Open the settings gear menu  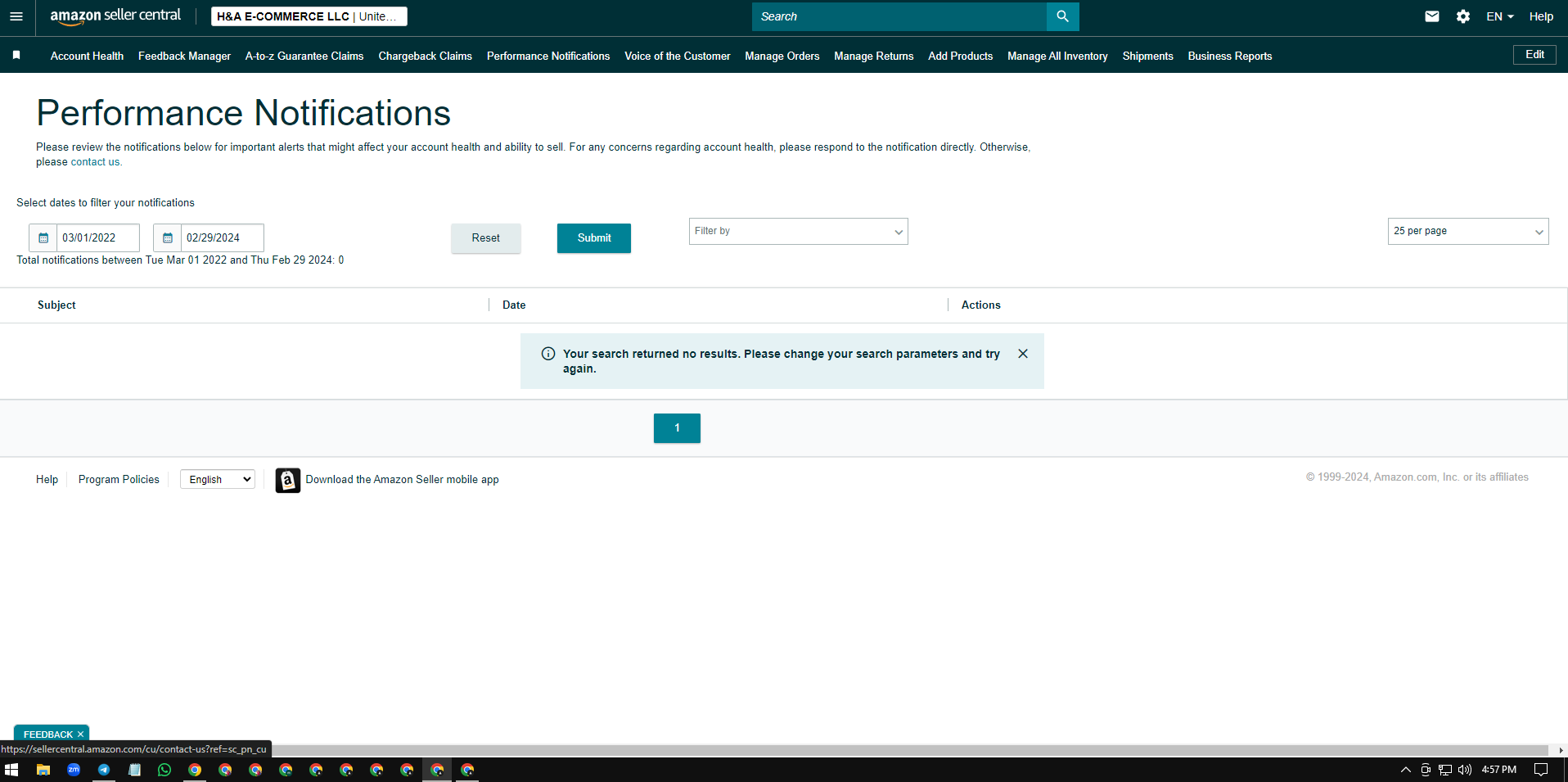[x=1462, y=16]
